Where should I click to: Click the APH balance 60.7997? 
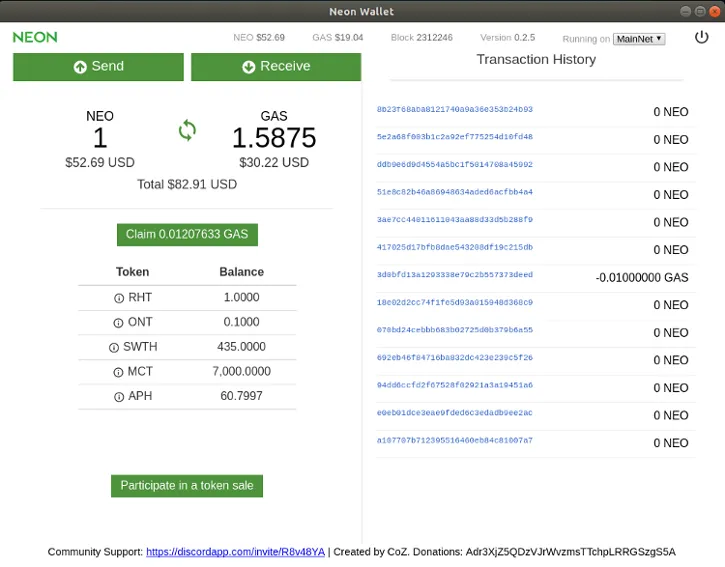[241, 396]
